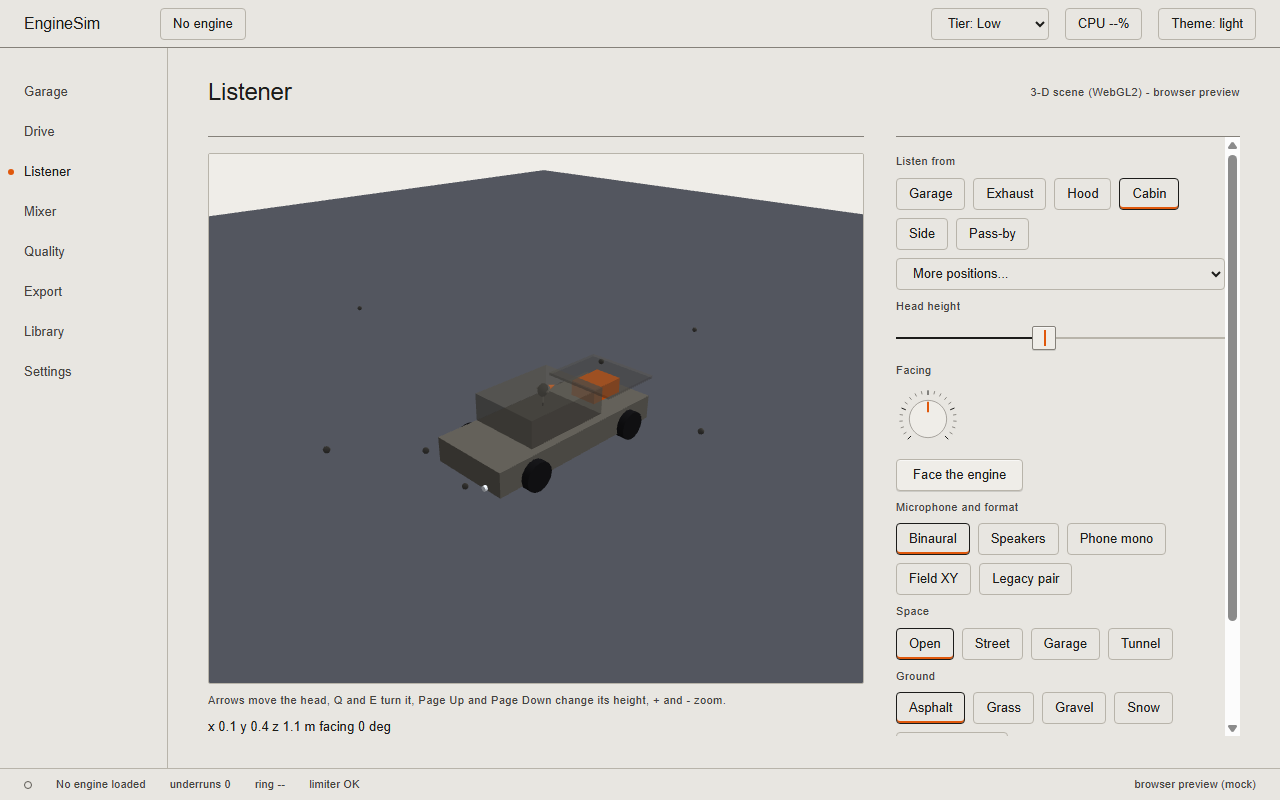
Task: Click the No engine button
Action: (203, 24)
